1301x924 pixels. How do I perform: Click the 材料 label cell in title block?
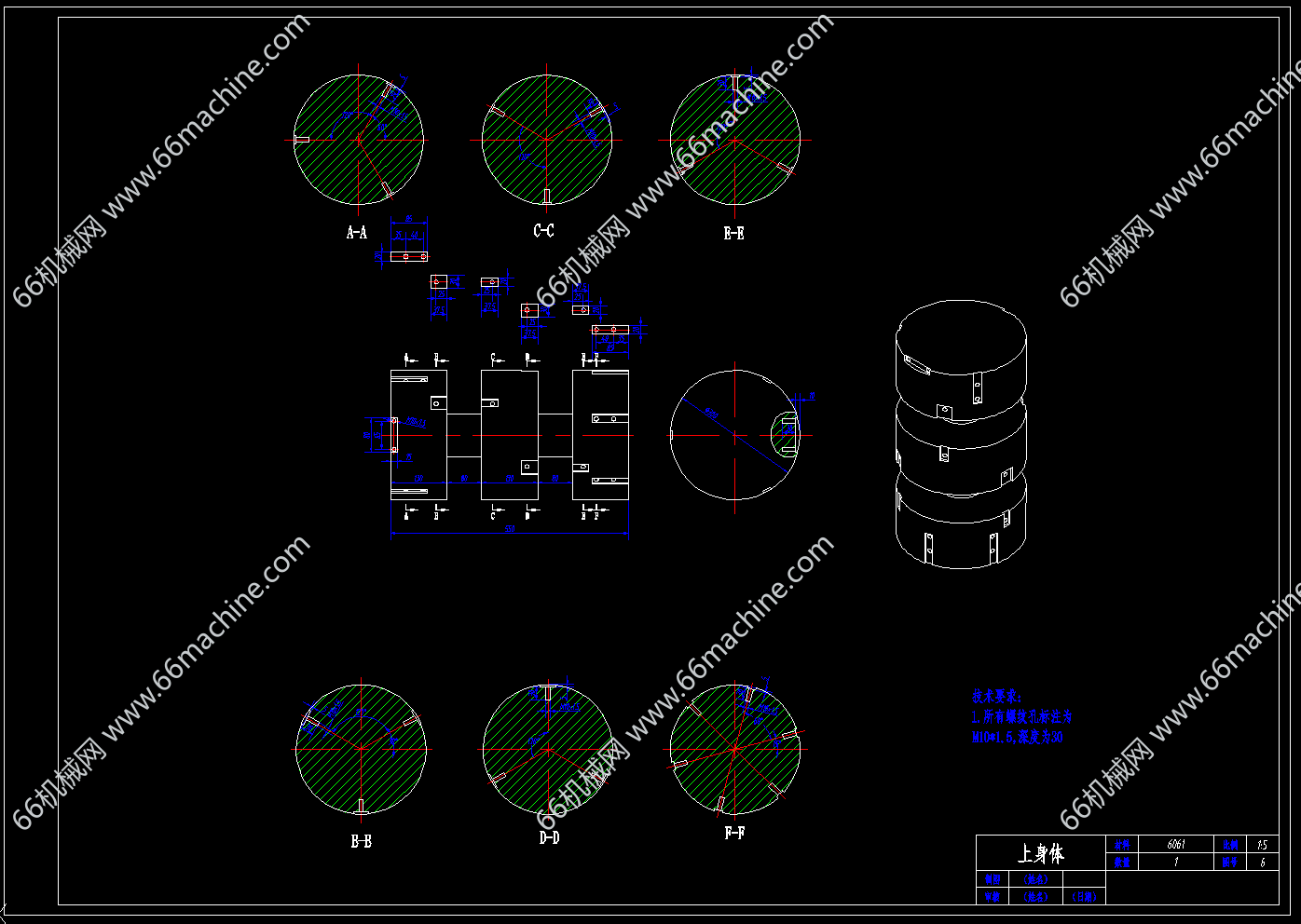coord(1121,845)
